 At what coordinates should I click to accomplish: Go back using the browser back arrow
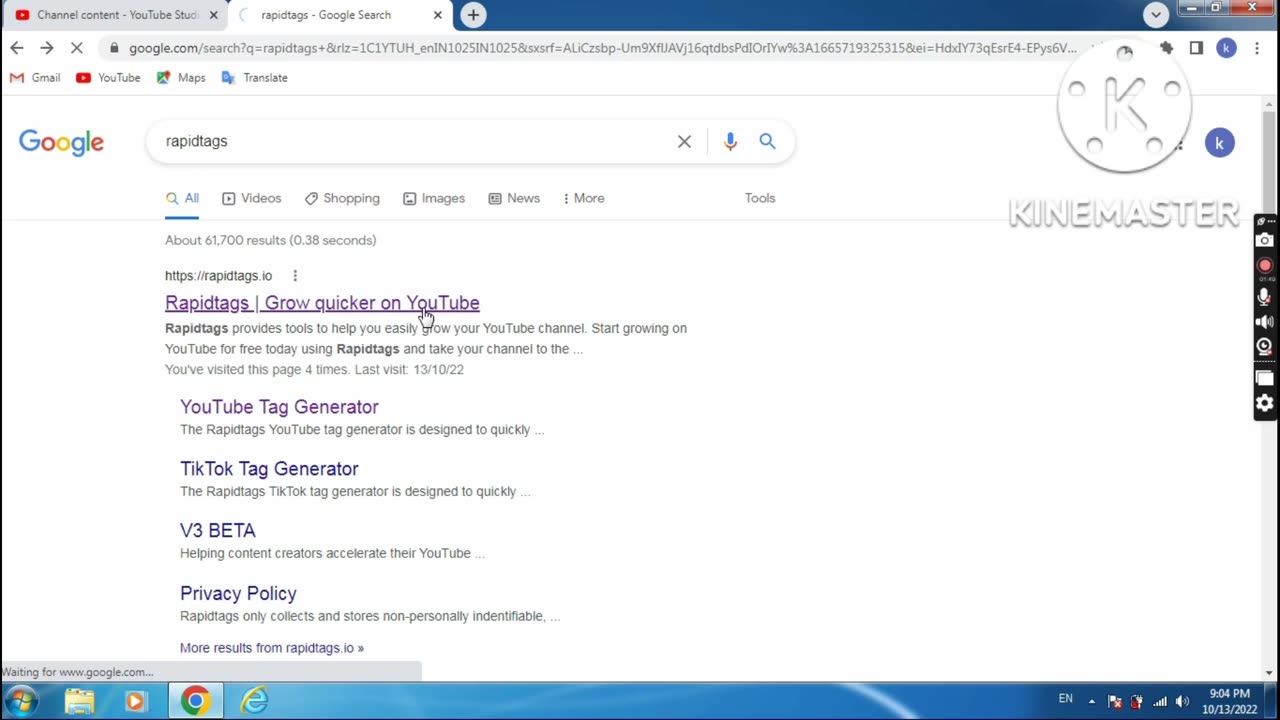pos(17,48)
